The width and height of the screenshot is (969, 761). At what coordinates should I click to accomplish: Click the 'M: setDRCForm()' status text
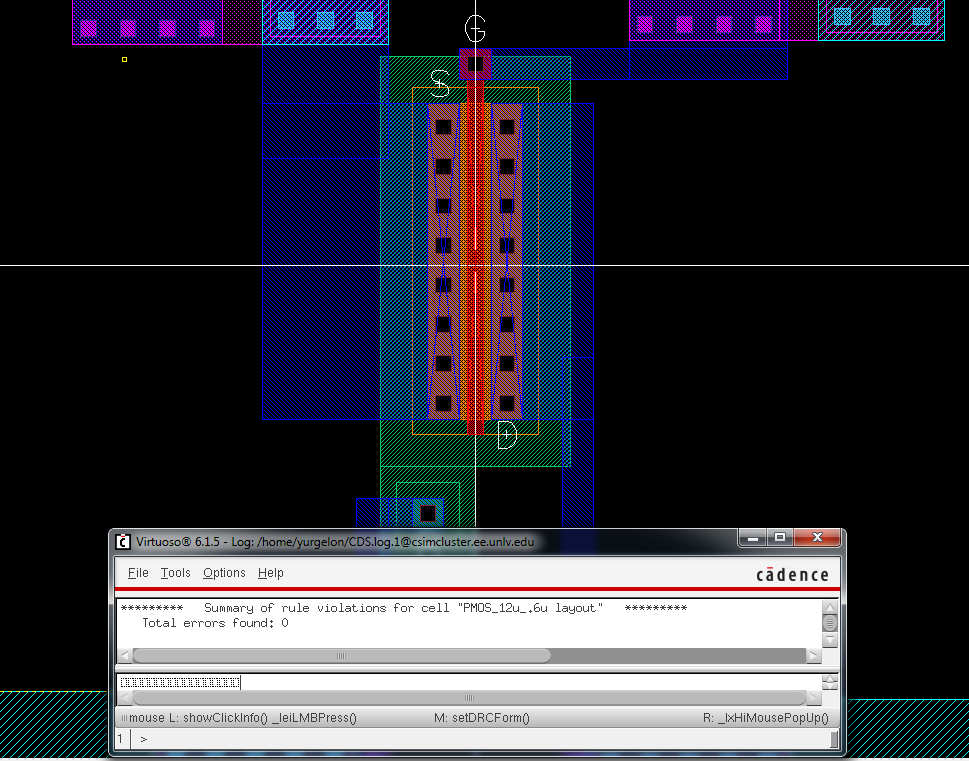click(x=482, y=718)
